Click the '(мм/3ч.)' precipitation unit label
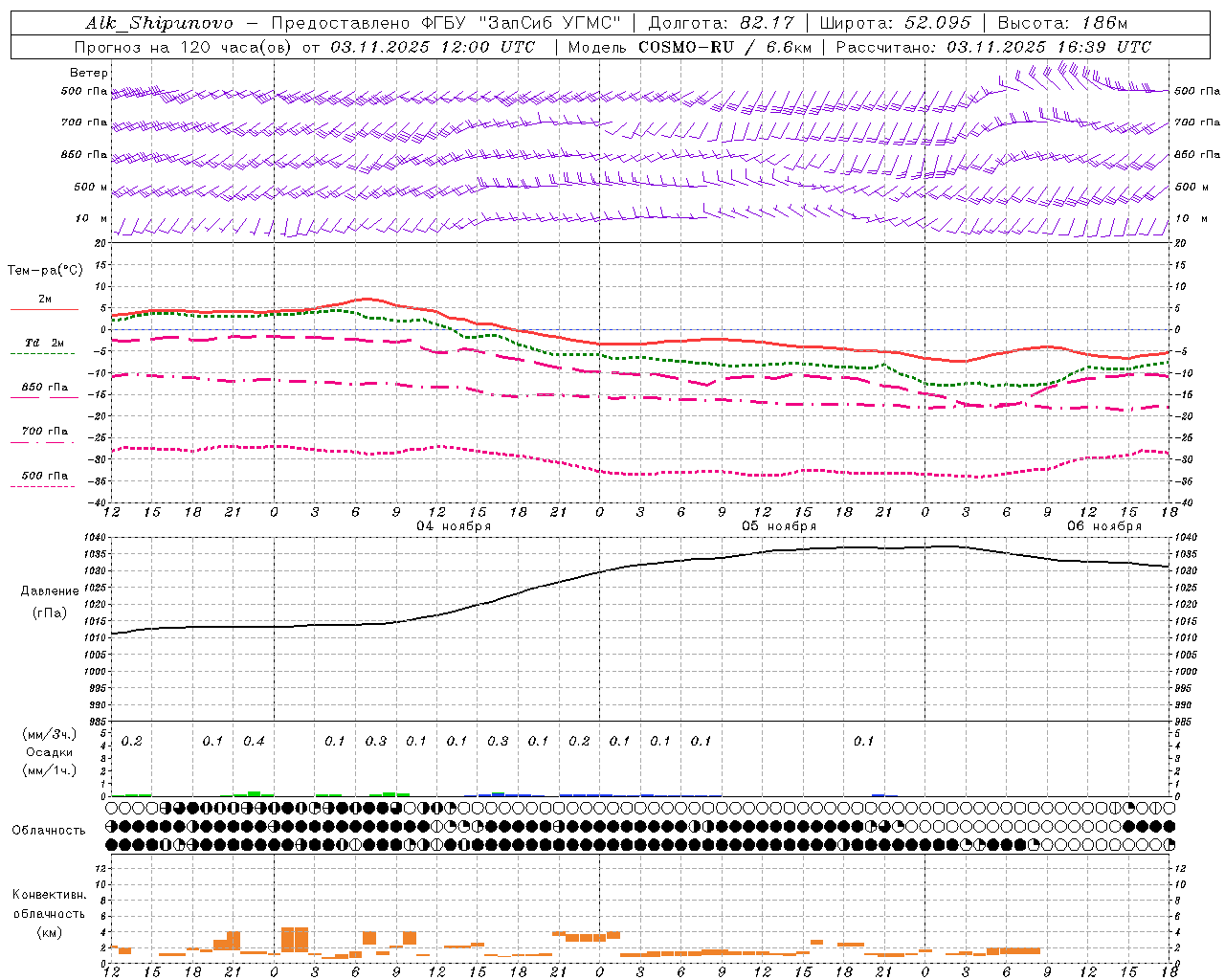 [51, 734]
